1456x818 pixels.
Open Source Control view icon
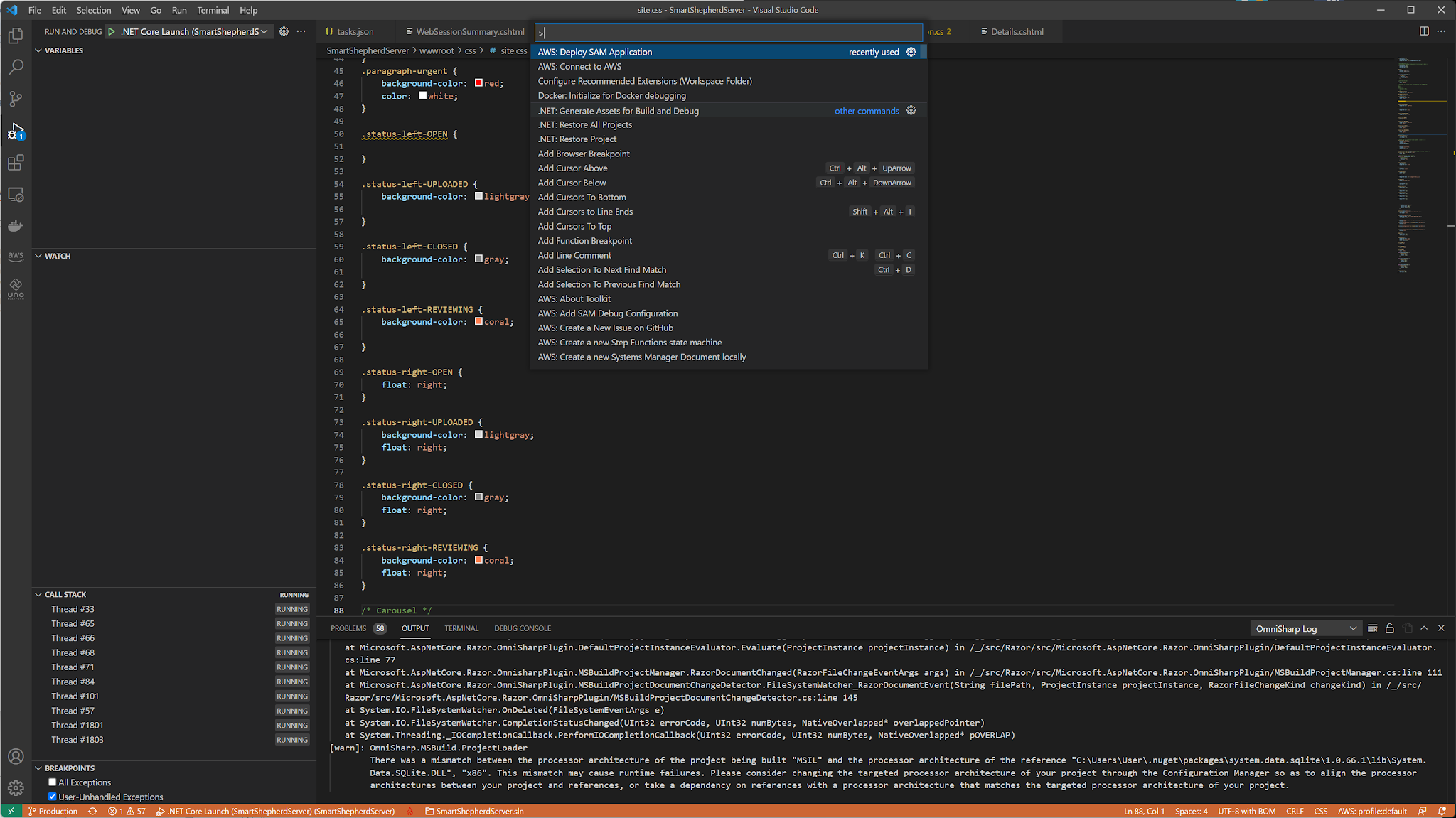pos(16,99)
